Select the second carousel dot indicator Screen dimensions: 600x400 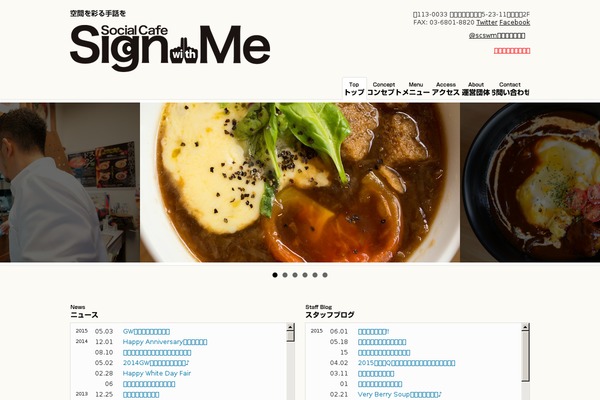(285, 275)
